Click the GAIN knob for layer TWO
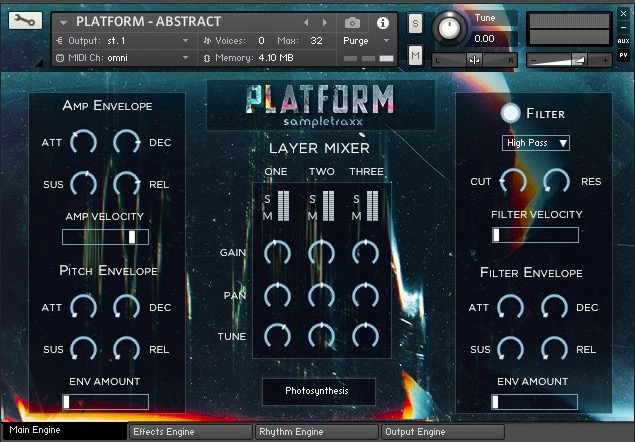635x442 pixels. [x=322, y=253]
